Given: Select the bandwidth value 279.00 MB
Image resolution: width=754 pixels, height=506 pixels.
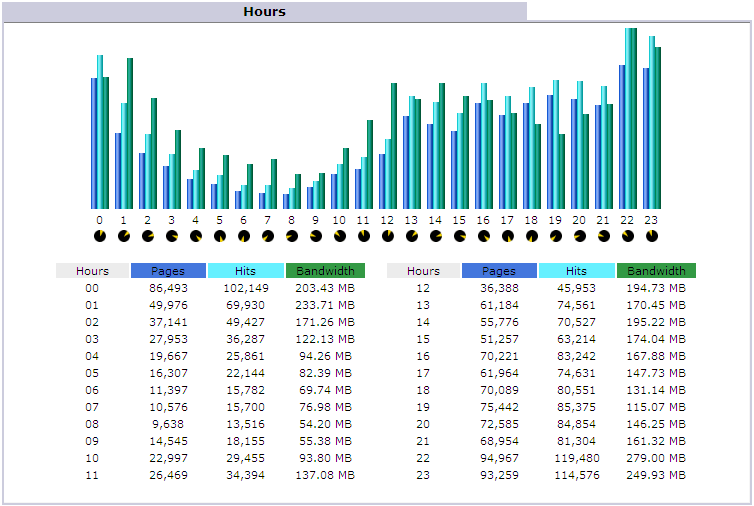Looking at the screenshot, I should [656, 458].
